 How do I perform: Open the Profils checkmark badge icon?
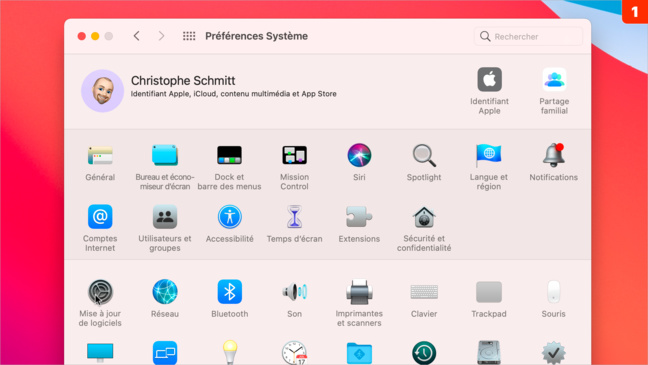pos(553,353)
